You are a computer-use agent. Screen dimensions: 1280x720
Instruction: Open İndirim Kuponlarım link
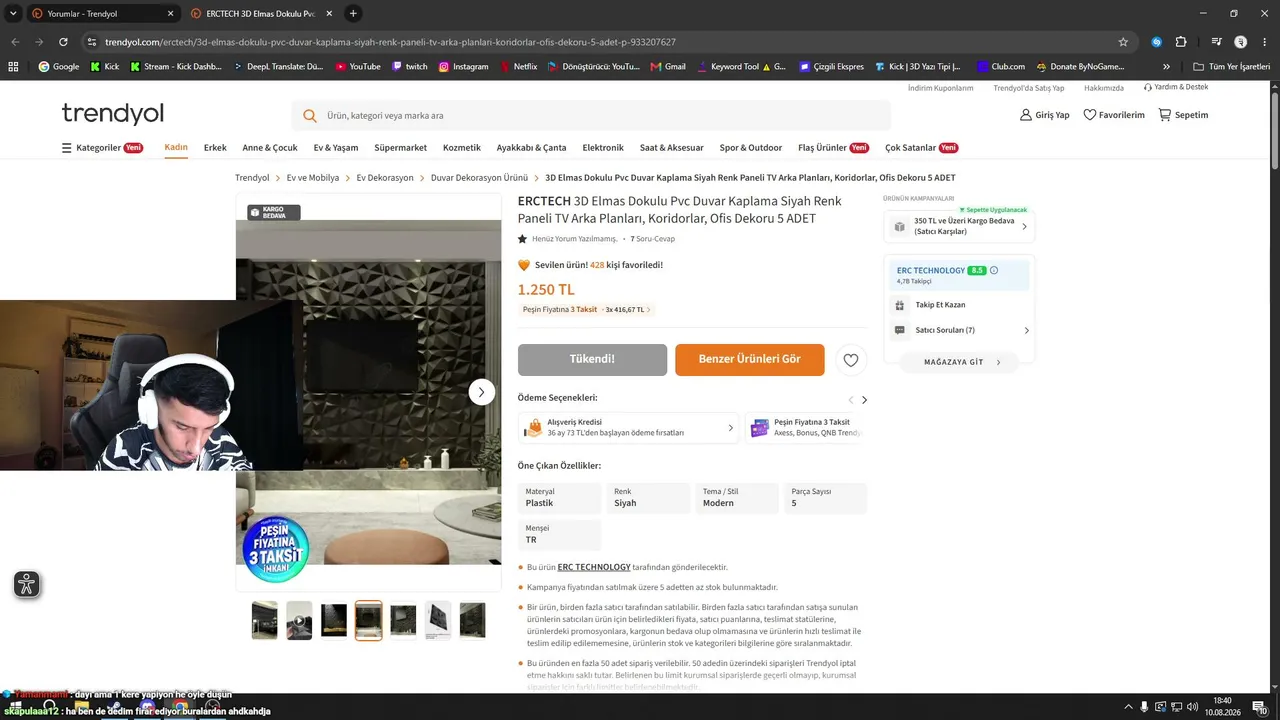pos(940,88)
